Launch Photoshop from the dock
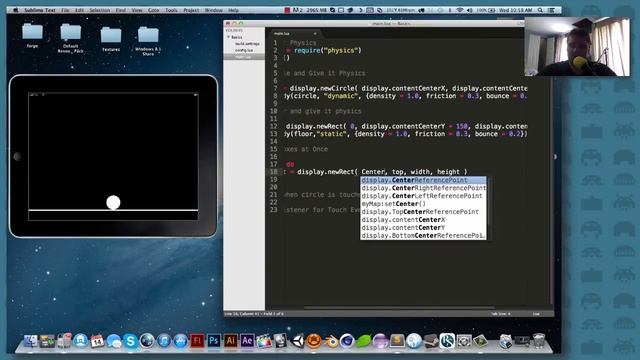Viewport: 640px width, 360px height. tap(214, 341)
